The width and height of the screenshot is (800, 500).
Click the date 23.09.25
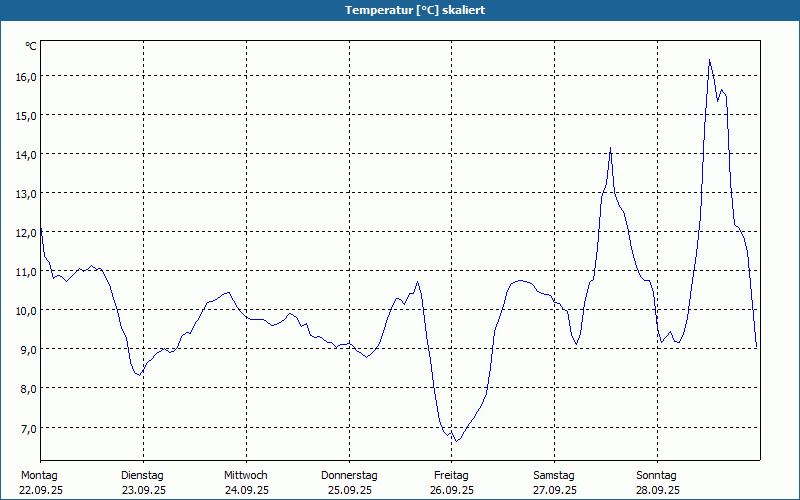pyautogui.click(x=144, y=491)
